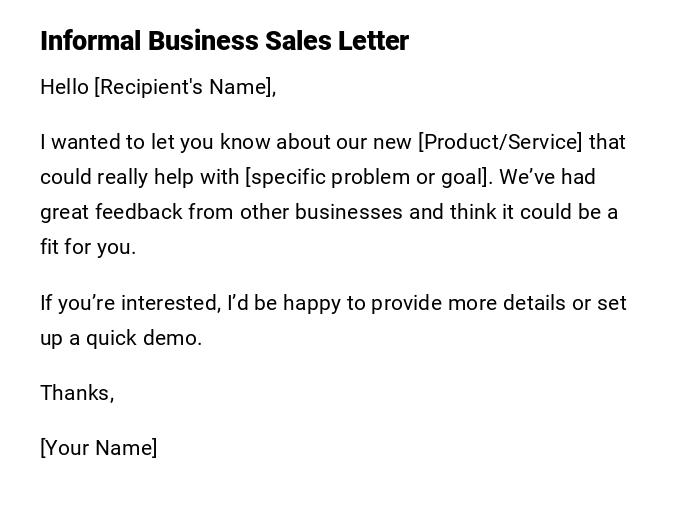
Task: Click the "Informal Business Sales Letter" title
Action: coord(224,41)
